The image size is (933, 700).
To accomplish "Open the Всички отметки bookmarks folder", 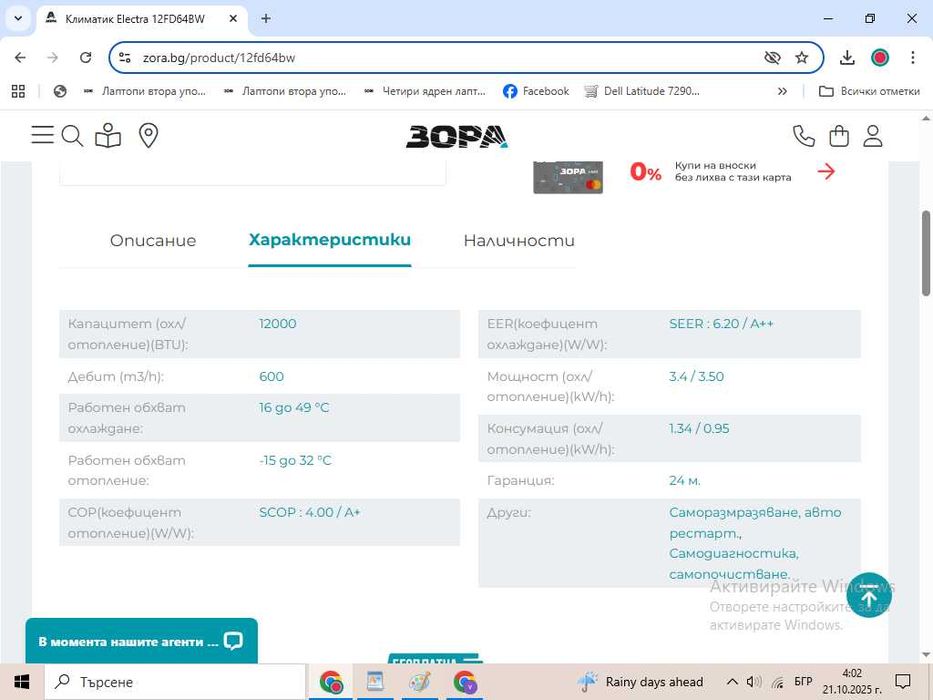I will tap(869, 91).
